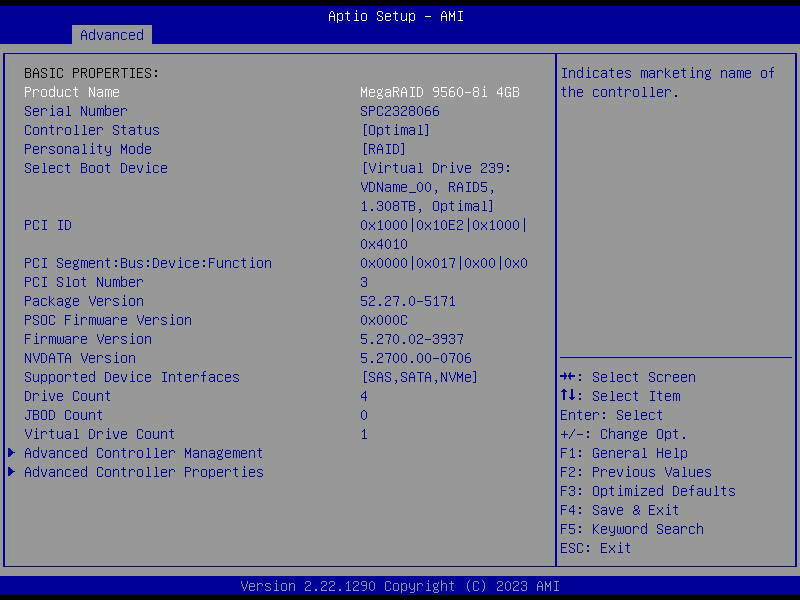Select the Drive Count entry

68,396
